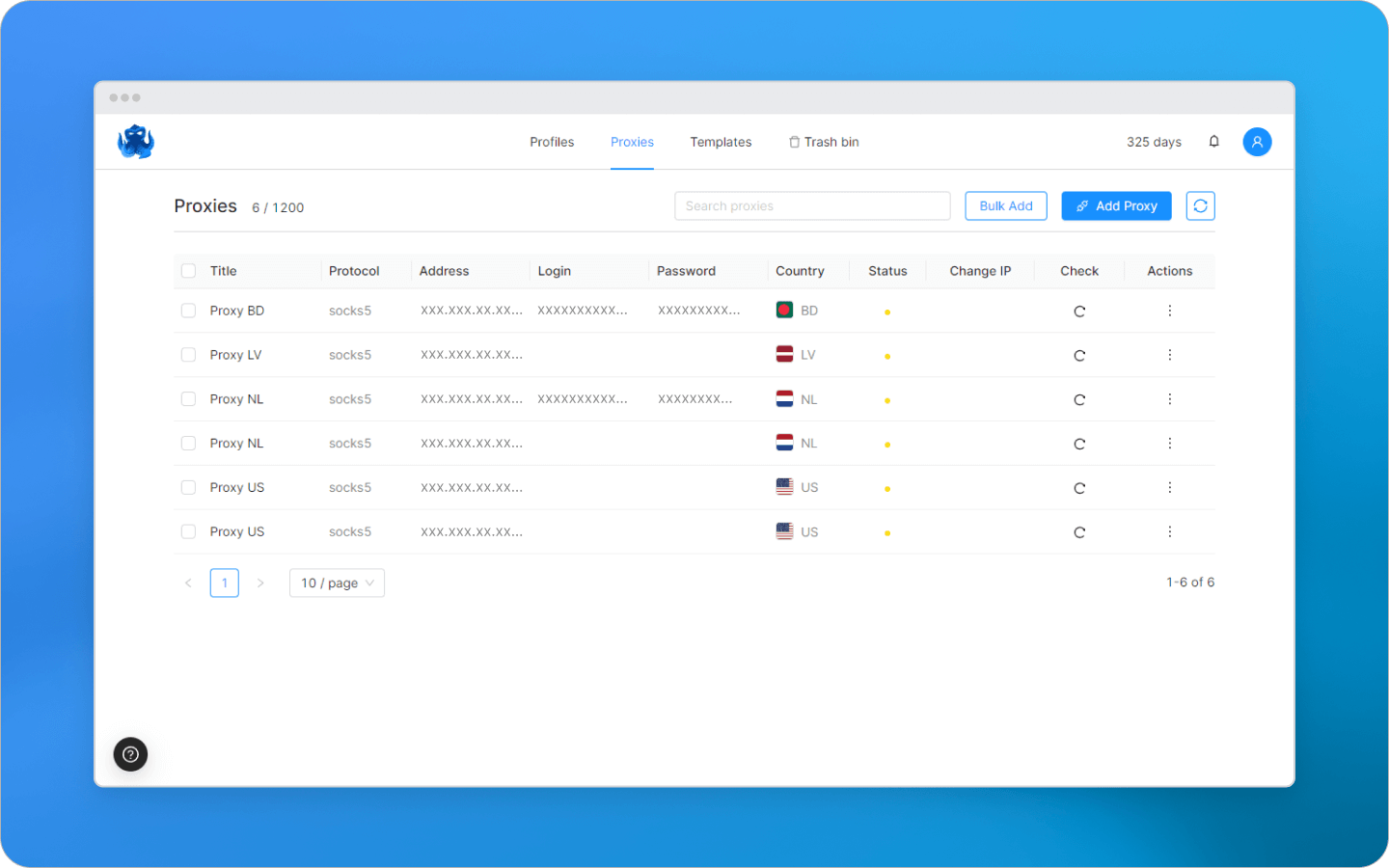Screen dimensions: 1389x868
Task: Click the Login column header
Action: [555, 271]
